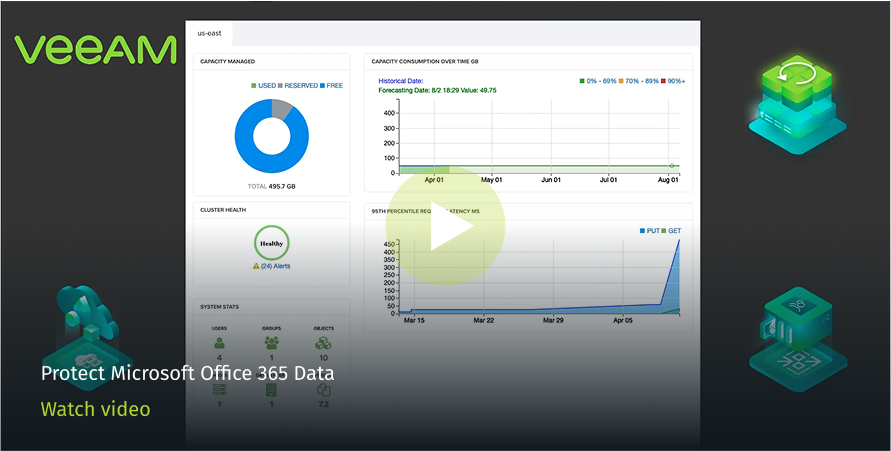
Task: Click the RESERVED gray legend swatch
Action: click(x=280, y=86)
